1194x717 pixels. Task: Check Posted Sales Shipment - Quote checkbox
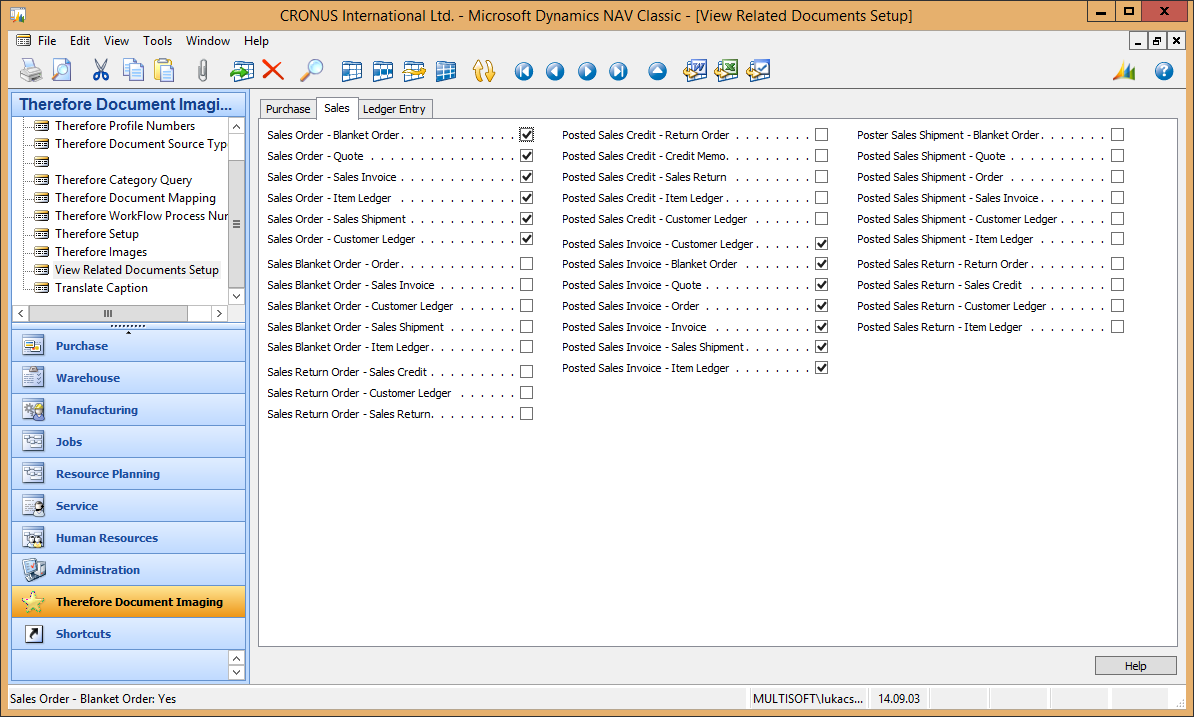tap(1117, 156)
